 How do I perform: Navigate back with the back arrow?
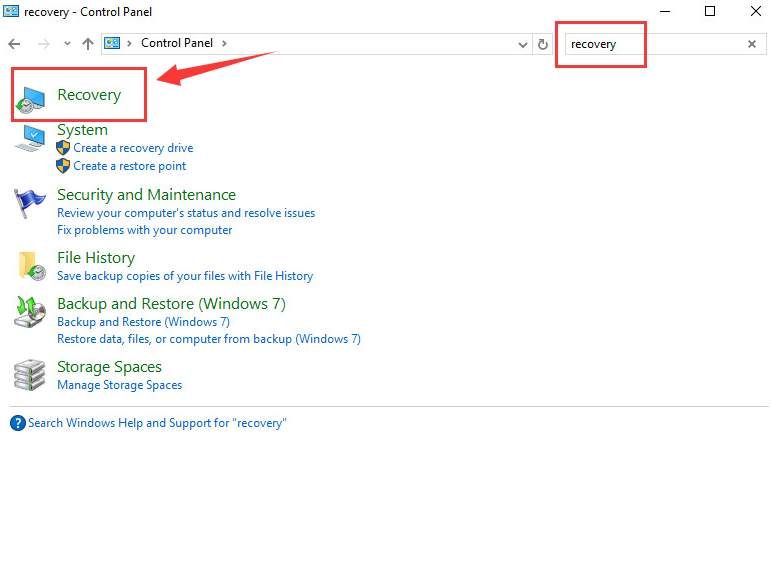coord(15,44)
